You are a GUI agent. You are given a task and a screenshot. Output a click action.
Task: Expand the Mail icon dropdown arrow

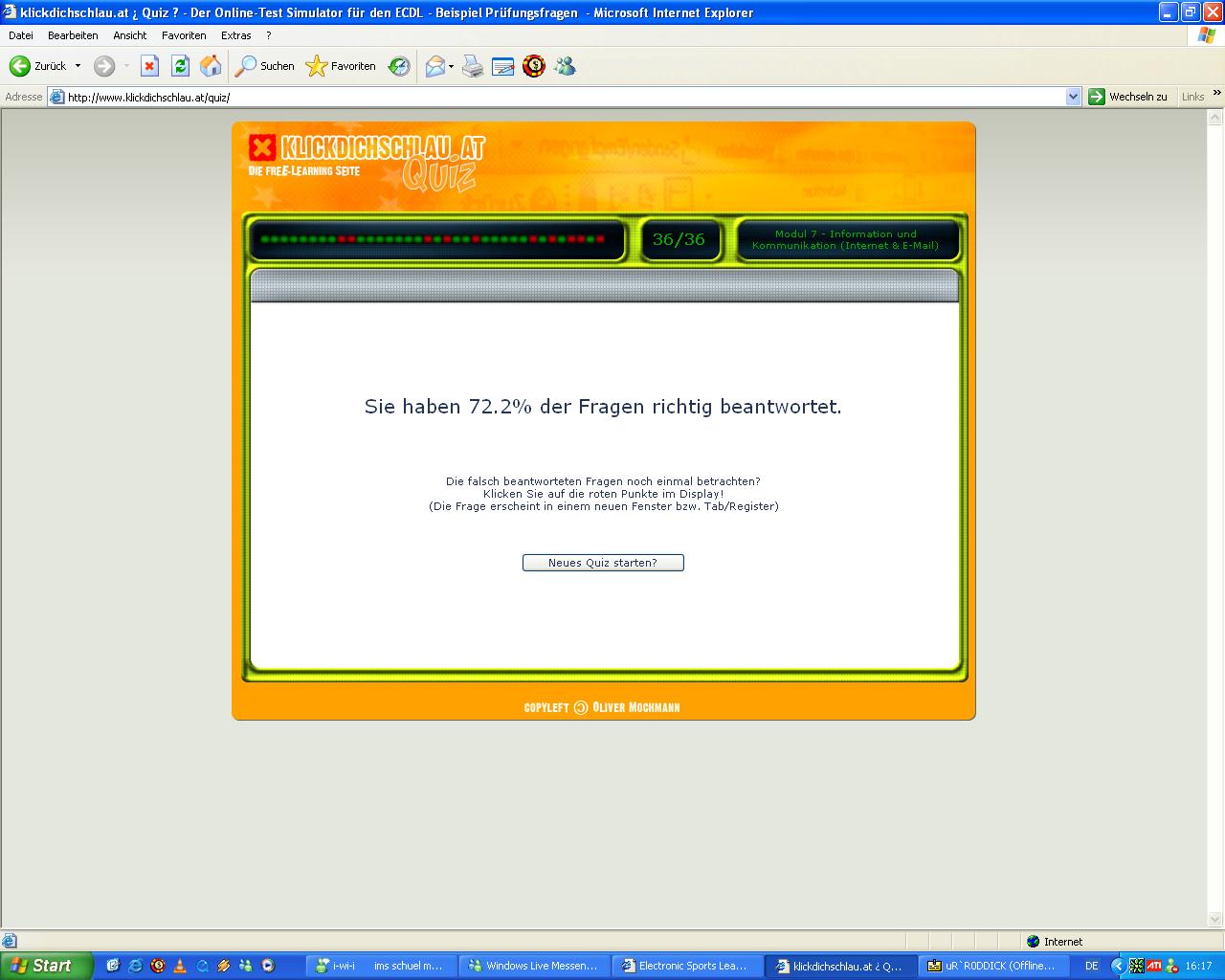coord(452,66)
